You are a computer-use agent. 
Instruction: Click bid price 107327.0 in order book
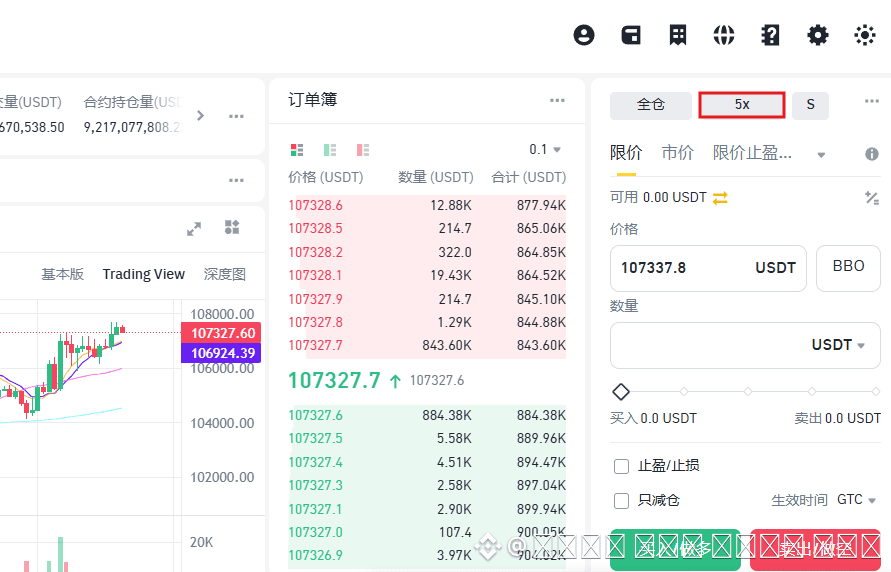coord(315,532)
